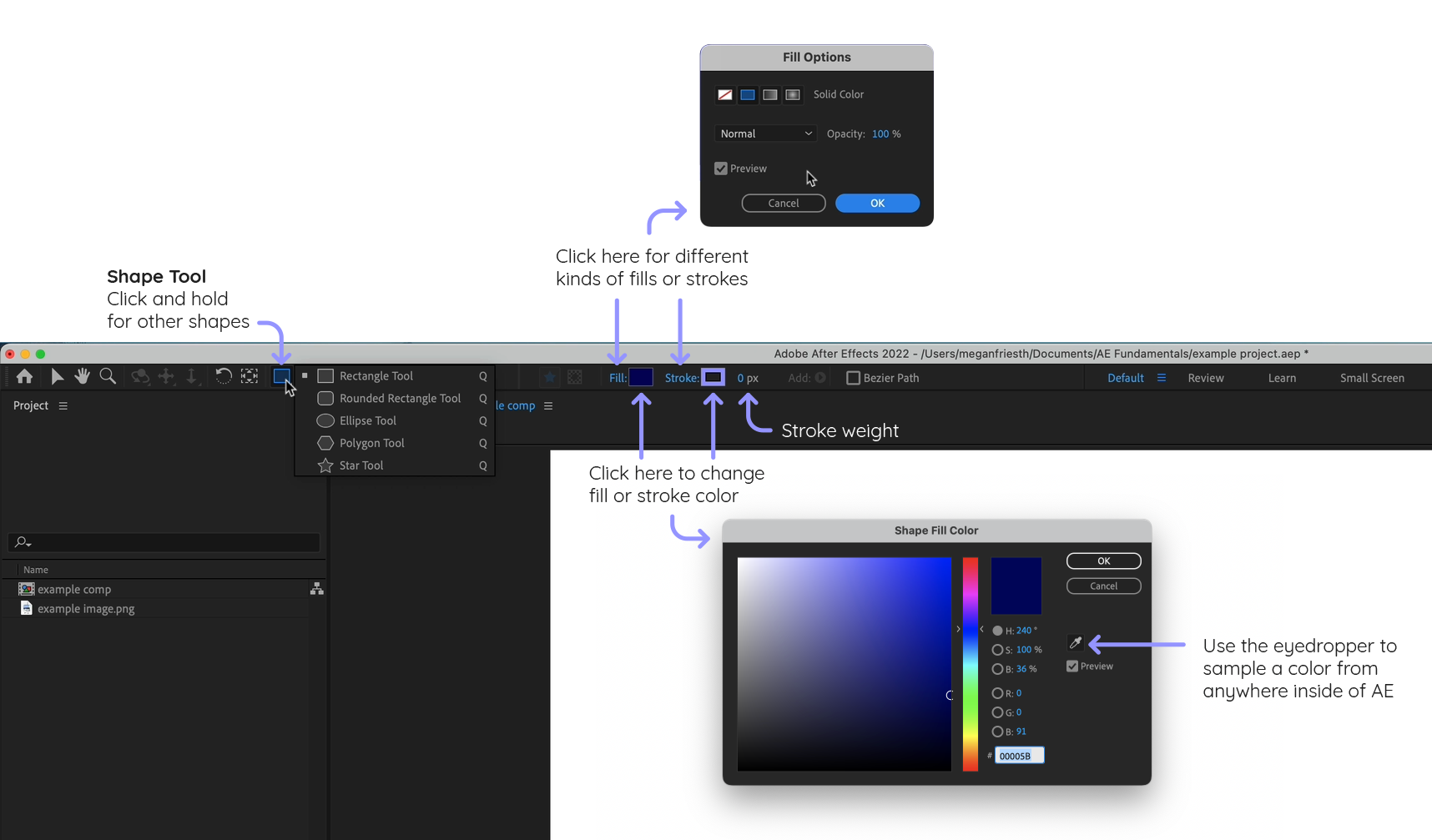Choose the Solid Color fill type in Fill Options
This screenshot has width=1432, height=840.
coord(747,94)
